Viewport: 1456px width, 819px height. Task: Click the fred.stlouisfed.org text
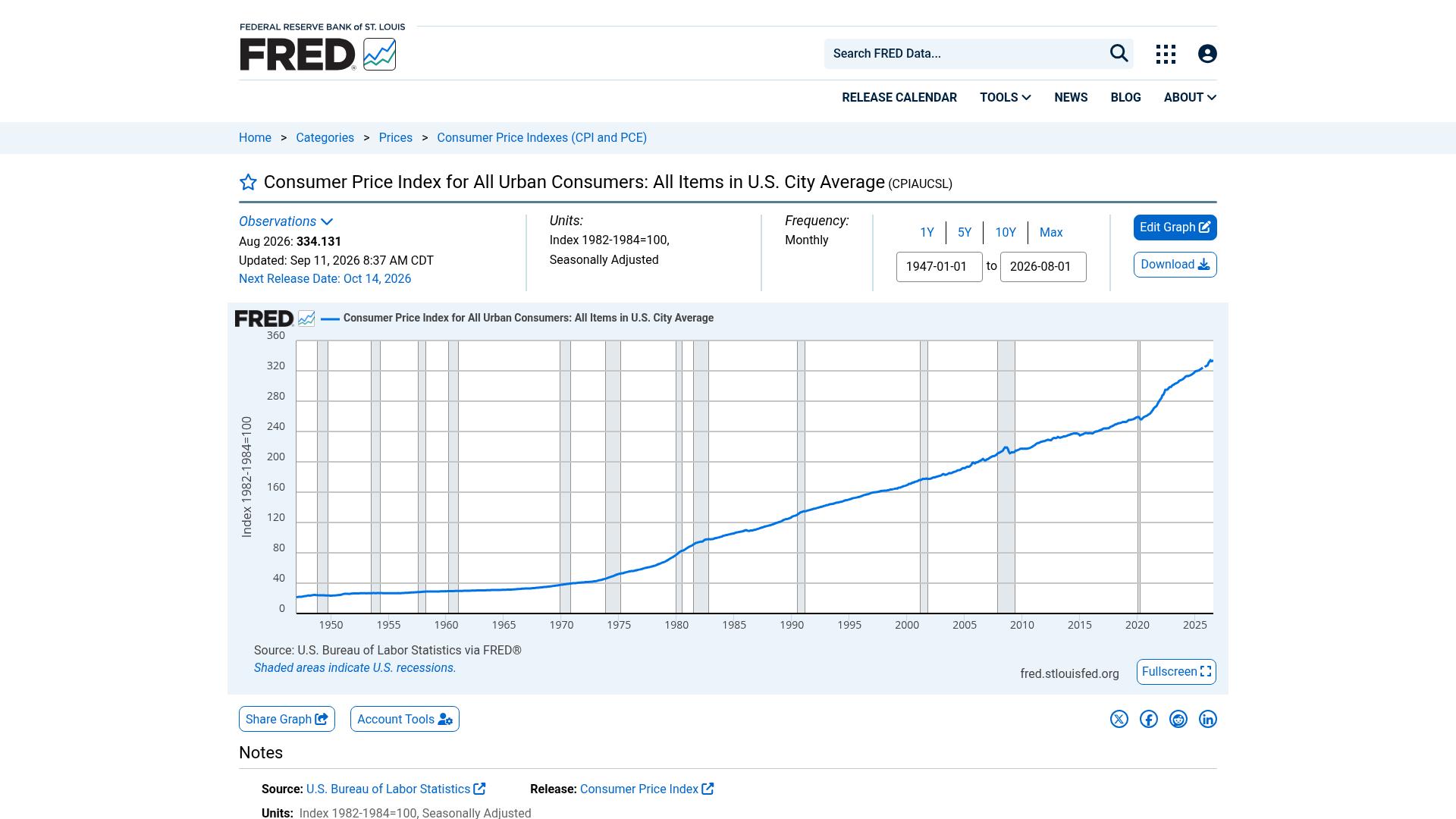pos(1069,674)
